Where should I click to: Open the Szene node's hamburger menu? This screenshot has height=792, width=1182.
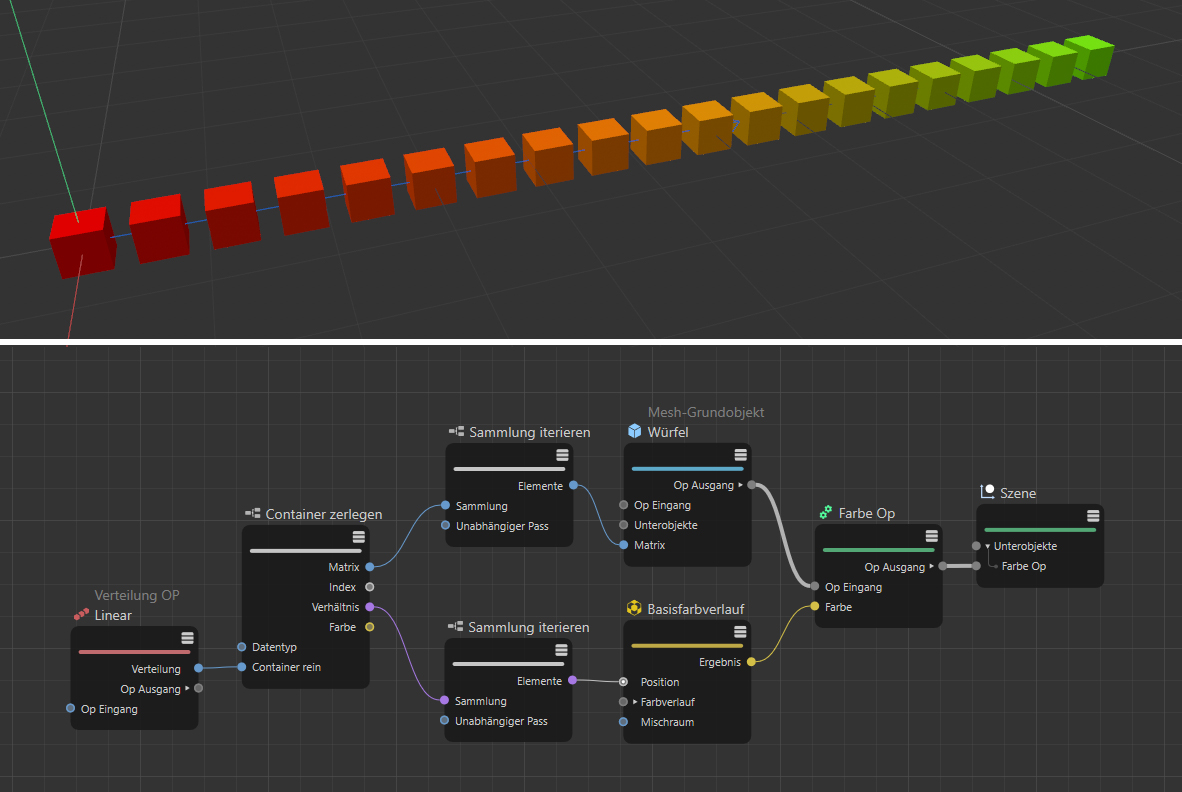(x=1093, y=516)
